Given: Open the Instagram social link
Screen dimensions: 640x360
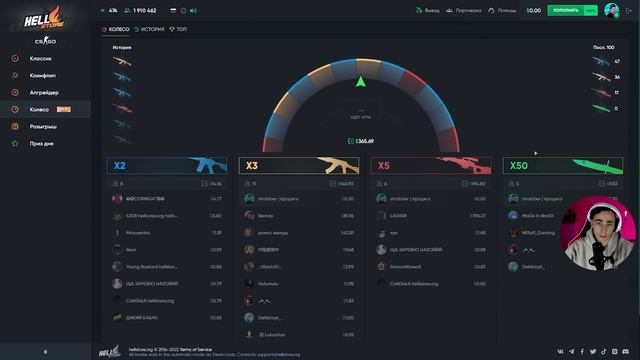Looking at the screenshot, I should coord(615,351).
